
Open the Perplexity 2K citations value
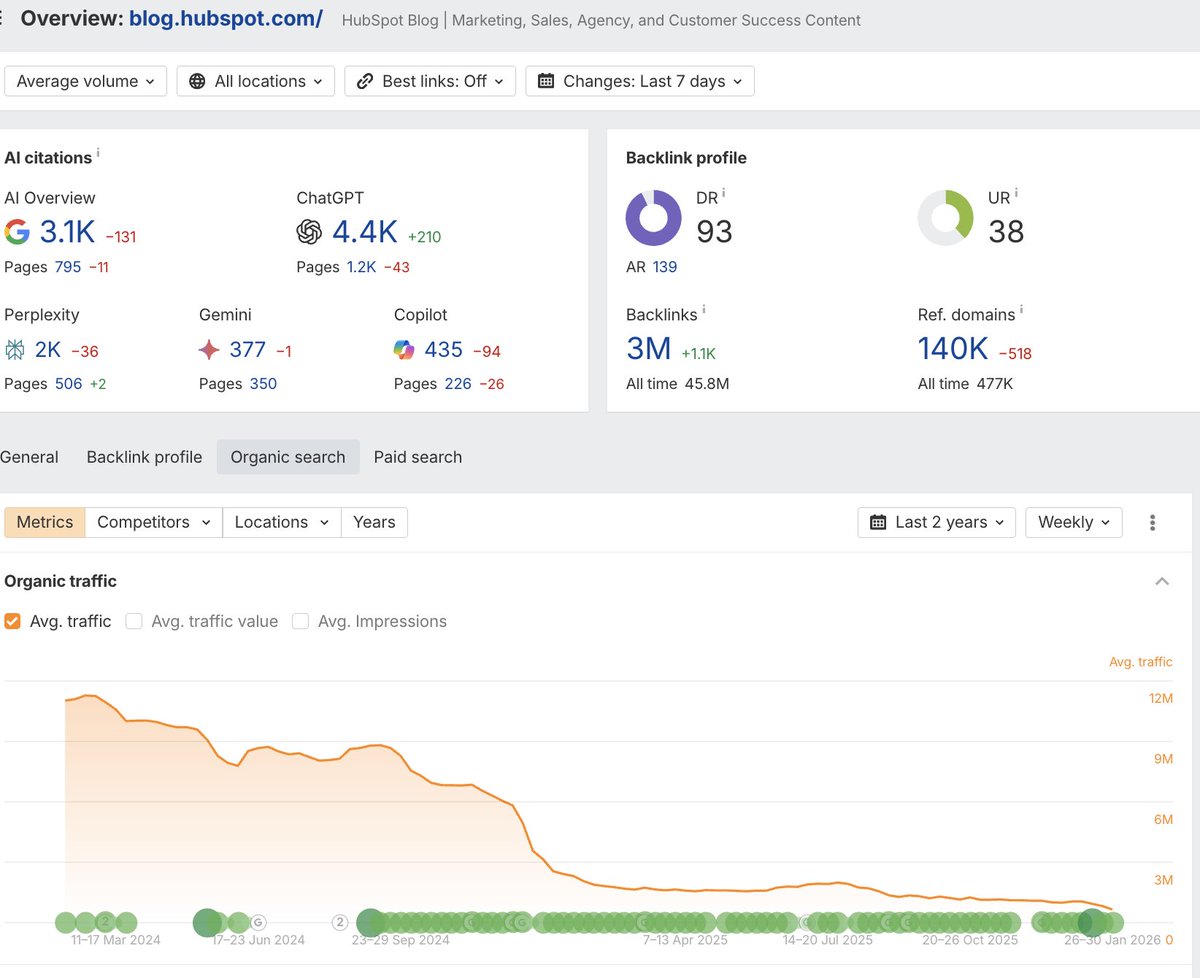[x=48, y=350]
